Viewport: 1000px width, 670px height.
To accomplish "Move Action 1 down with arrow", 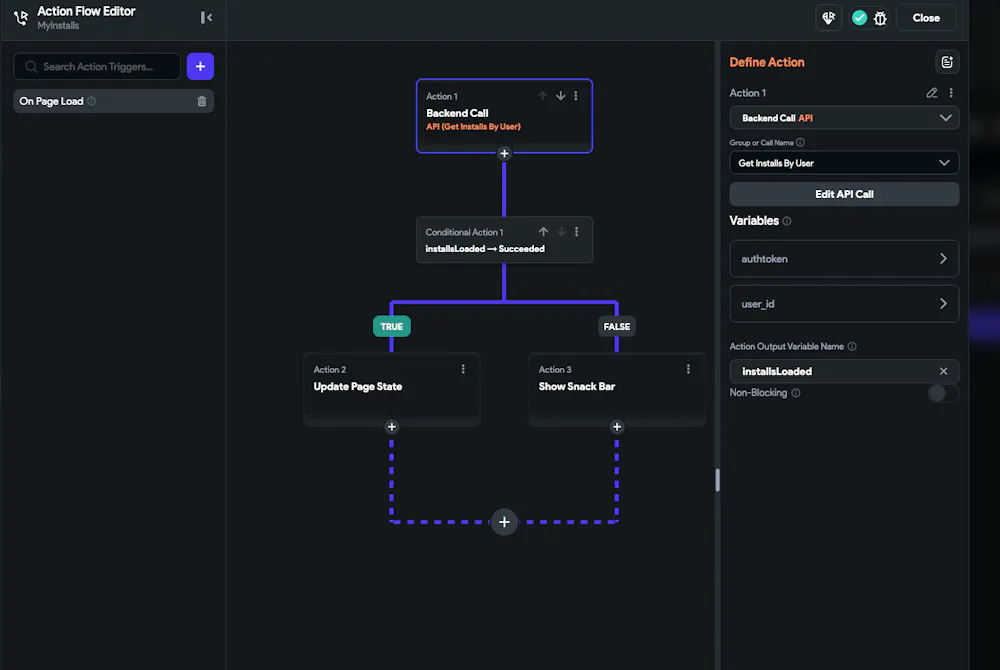I will click(561, 96).
